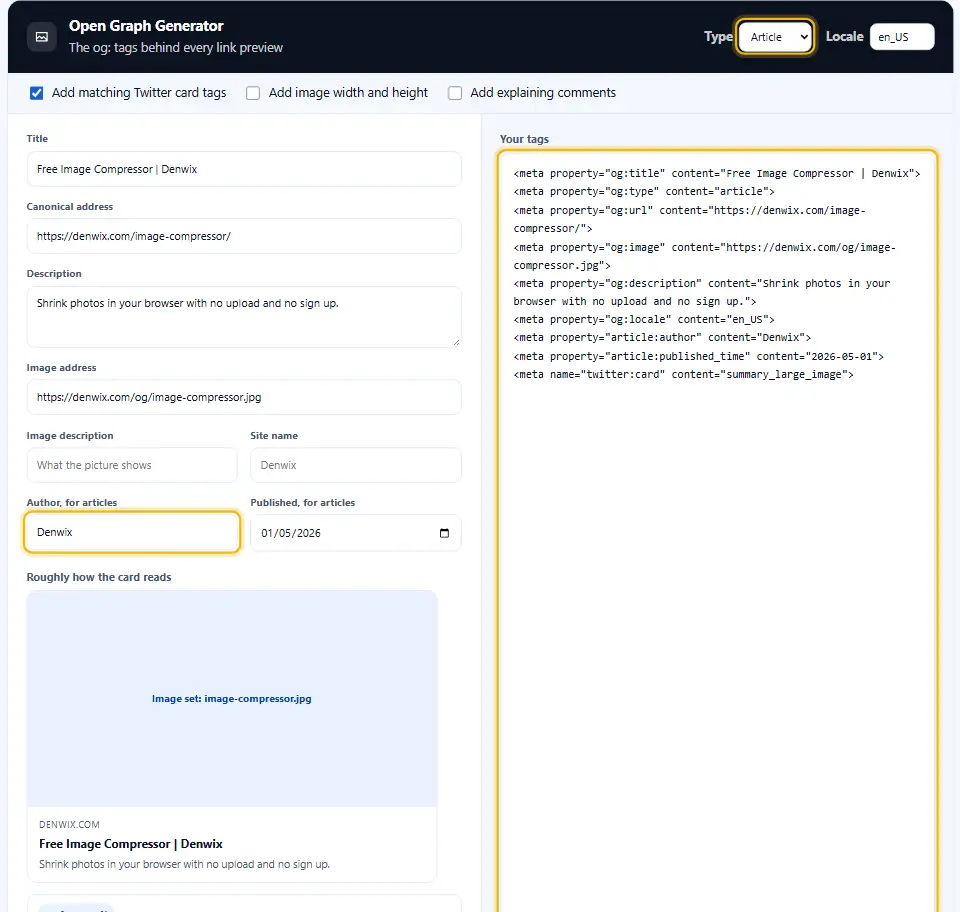Click the Open Graph Generator image logo icon
960x912 pixels.
click(x=42, y=37)
